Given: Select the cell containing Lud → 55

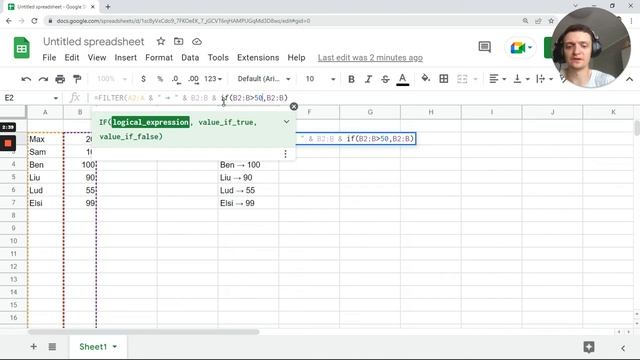Looking at the screenshot, I should pos(248,191).
